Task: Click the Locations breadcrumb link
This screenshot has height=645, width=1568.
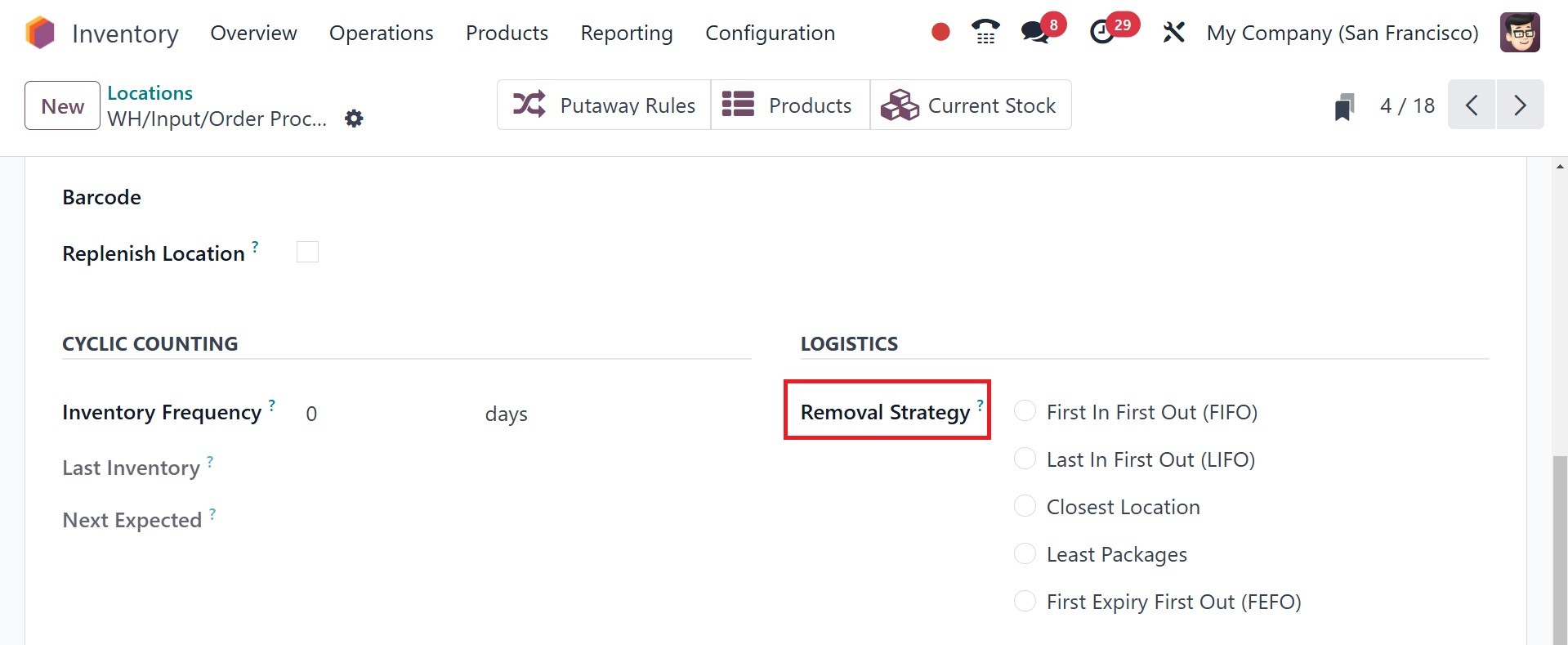Action: (x=150, y=93)
